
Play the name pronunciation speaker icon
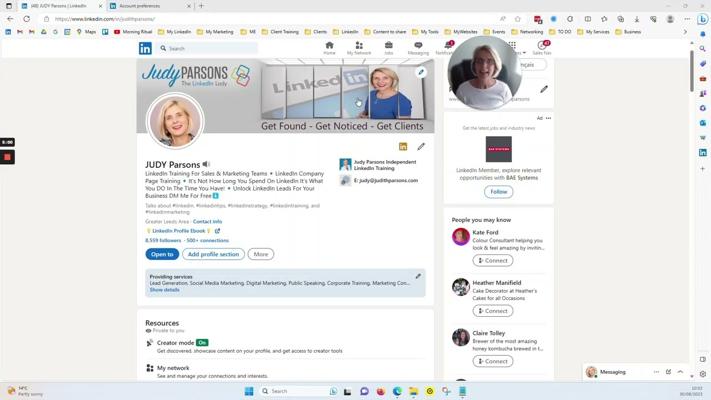[206, 164]
